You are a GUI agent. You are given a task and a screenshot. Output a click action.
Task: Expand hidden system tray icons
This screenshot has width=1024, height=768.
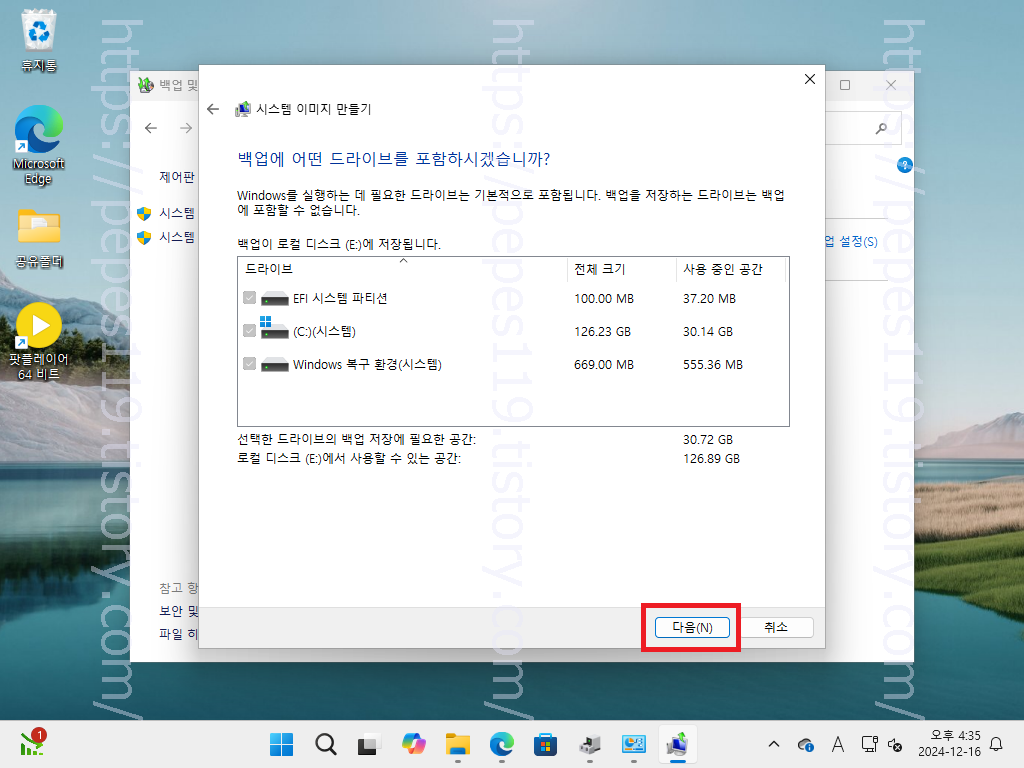pyautogui.click(x=774, y=744)
